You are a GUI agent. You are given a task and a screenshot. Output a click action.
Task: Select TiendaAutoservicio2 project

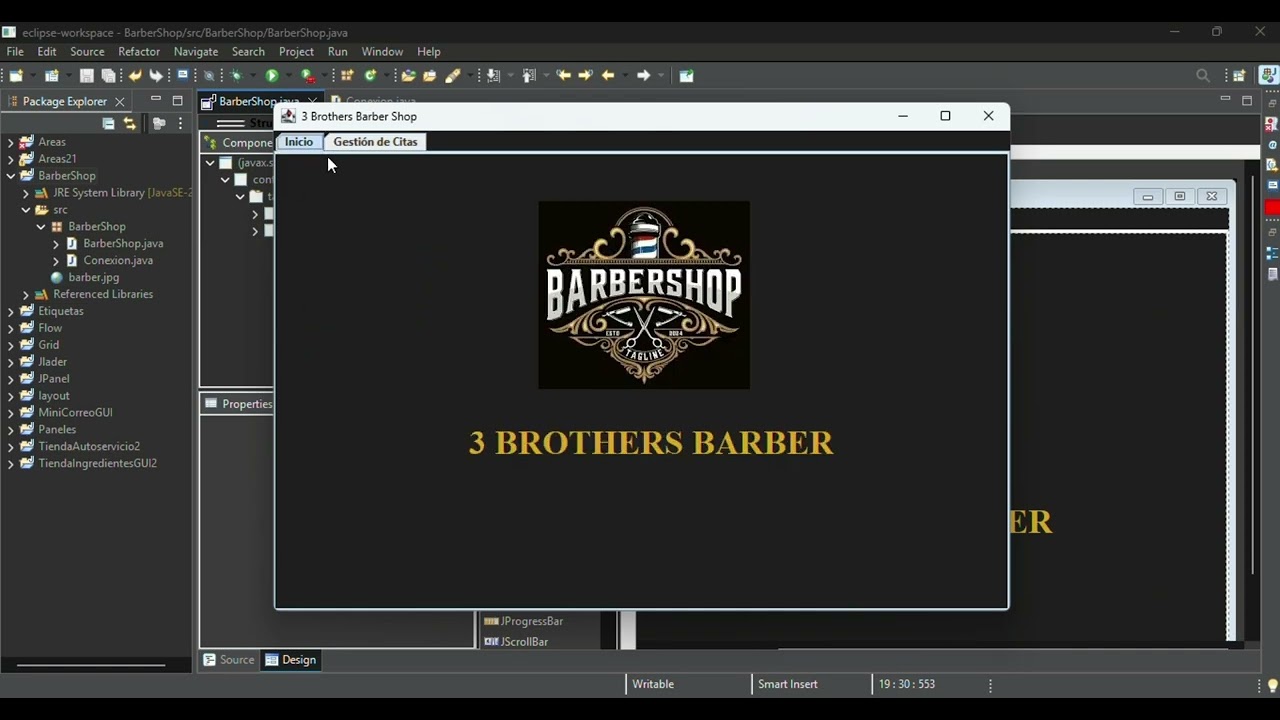click(x=89, y=446)
